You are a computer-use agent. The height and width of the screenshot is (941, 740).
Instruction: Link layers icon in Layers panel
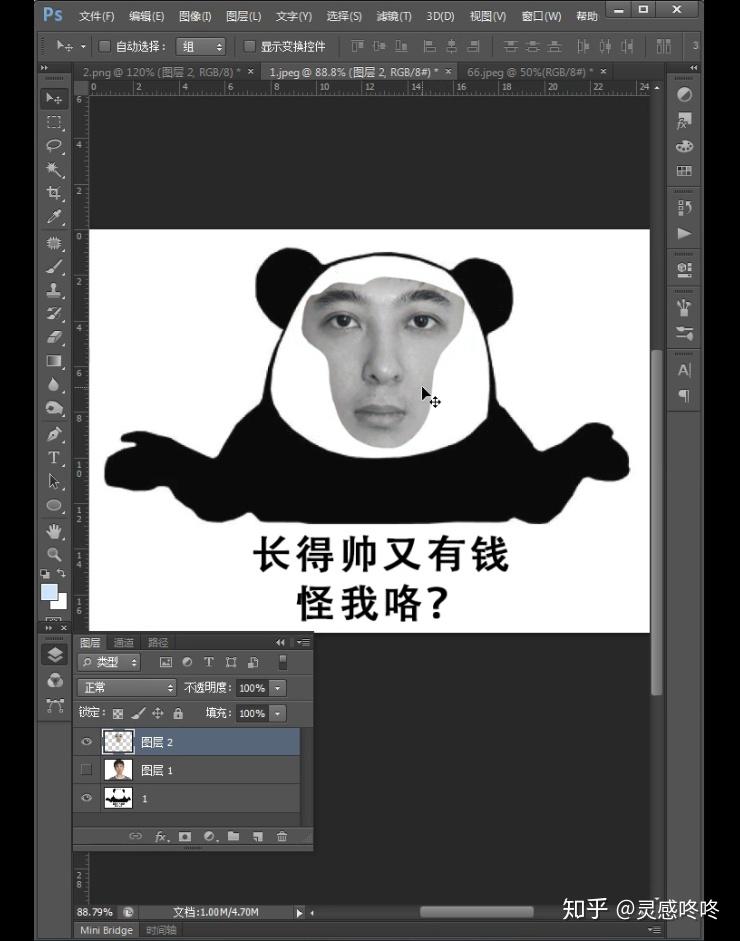(x=136, y=836)
